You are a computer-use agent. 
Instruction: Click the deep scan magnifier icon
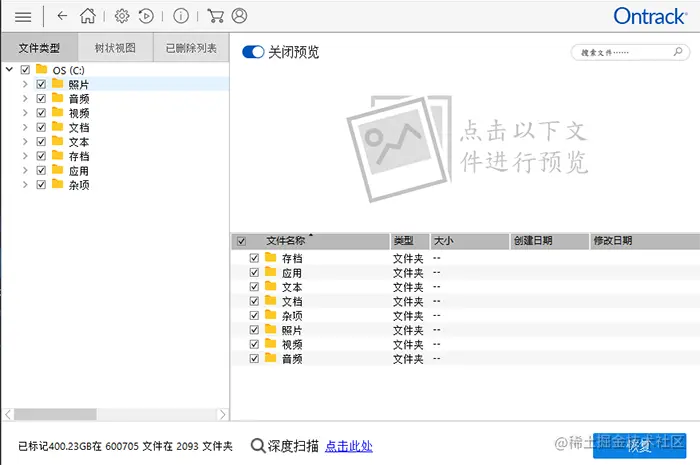(x=258, y=445)
